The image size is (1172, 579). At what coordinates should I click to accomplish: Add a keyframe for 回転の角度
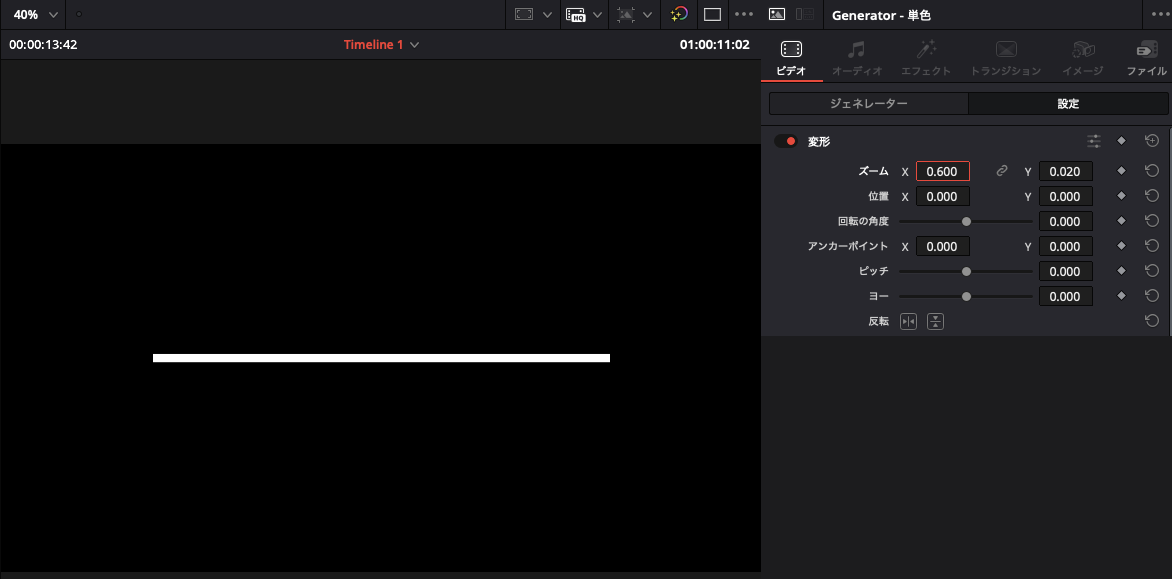[x=1121, y=221]
